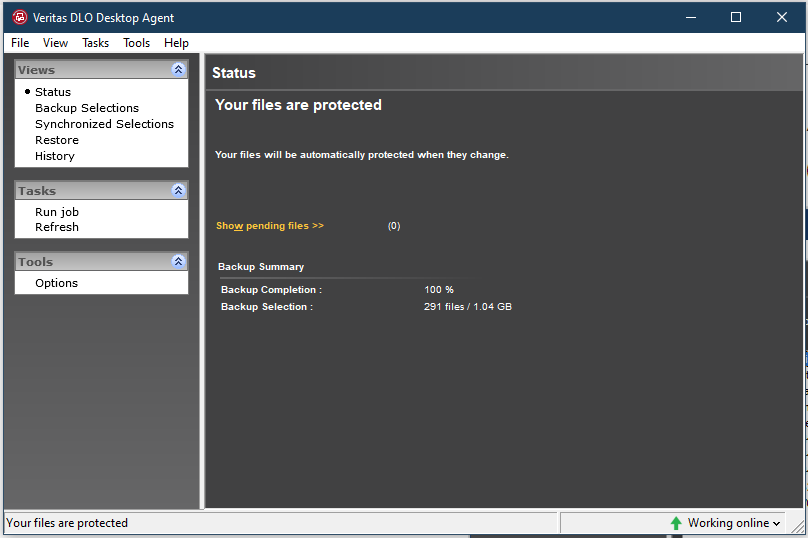Screen dimensions: 808x538
Task: Open Options under Tools panel
Action: pos(56,283)
